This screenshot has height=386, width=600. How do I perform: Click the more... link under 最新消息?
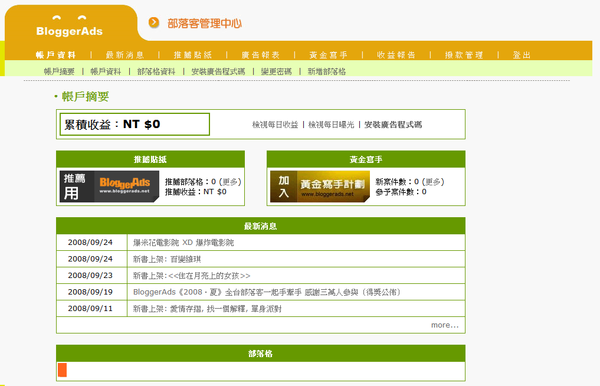point(445,325)
